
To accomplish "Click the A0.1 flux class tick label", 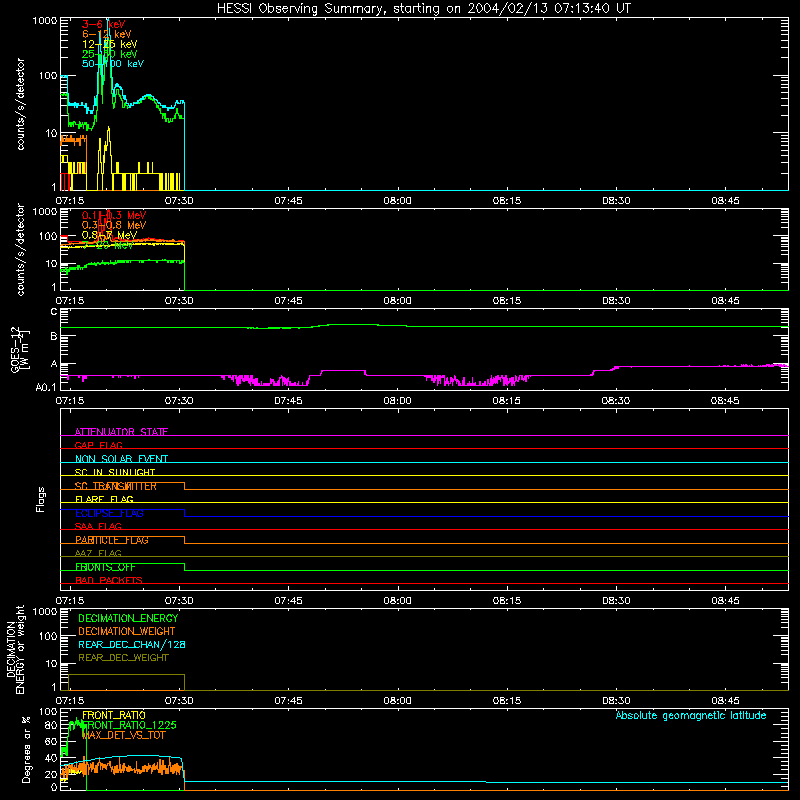I will click(46, 387).
